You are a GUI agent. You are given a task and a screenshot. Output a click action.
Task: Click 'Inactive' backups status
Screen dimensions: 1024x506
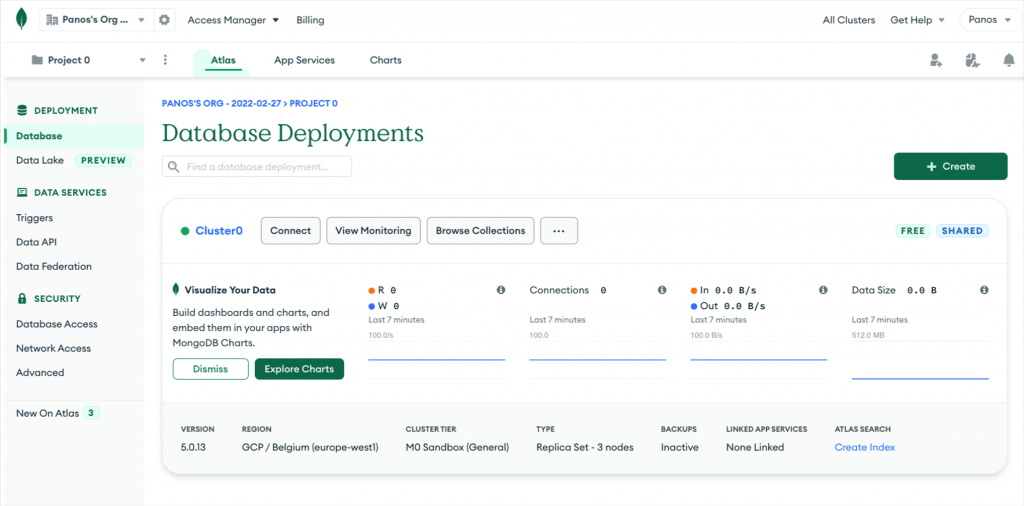coord(680,447)
